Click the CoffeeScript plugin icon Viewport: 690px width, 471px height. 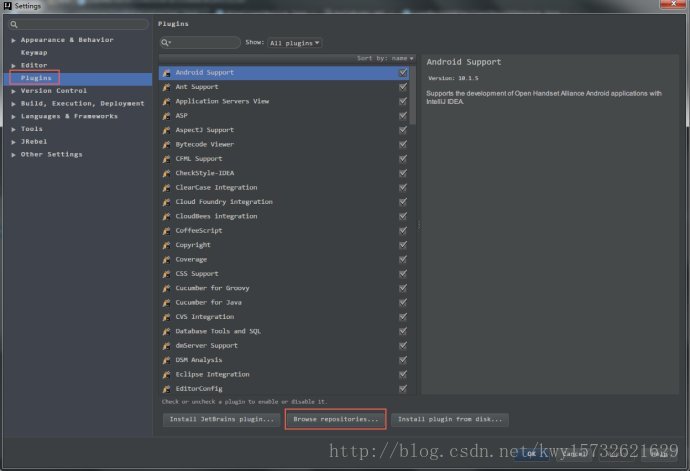point(166,231)
